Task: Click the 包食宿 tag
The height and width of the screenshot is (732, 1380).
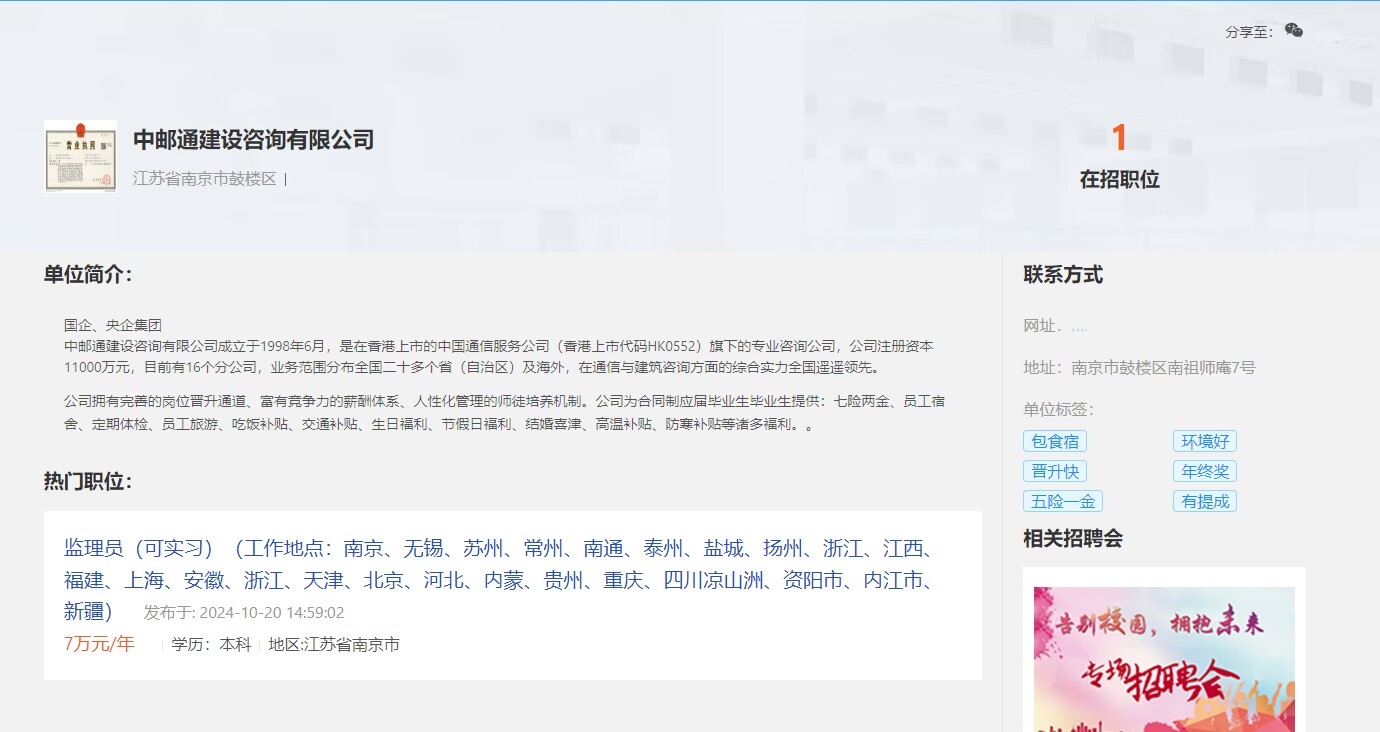Action: point(1054,441)
